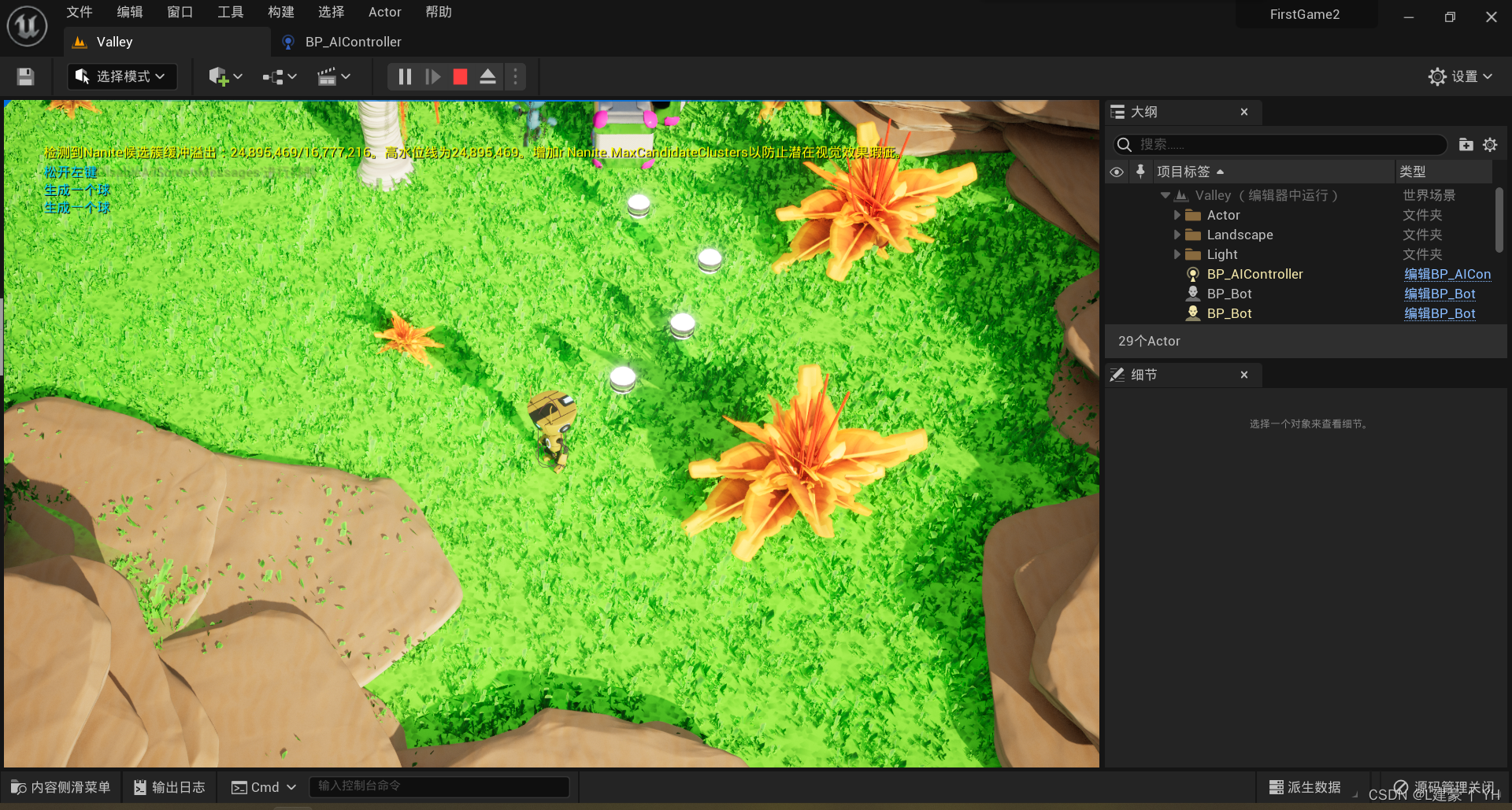Click the Light folder icon
Viewport: 1512px width, 810px height.
click(1193, 254)
